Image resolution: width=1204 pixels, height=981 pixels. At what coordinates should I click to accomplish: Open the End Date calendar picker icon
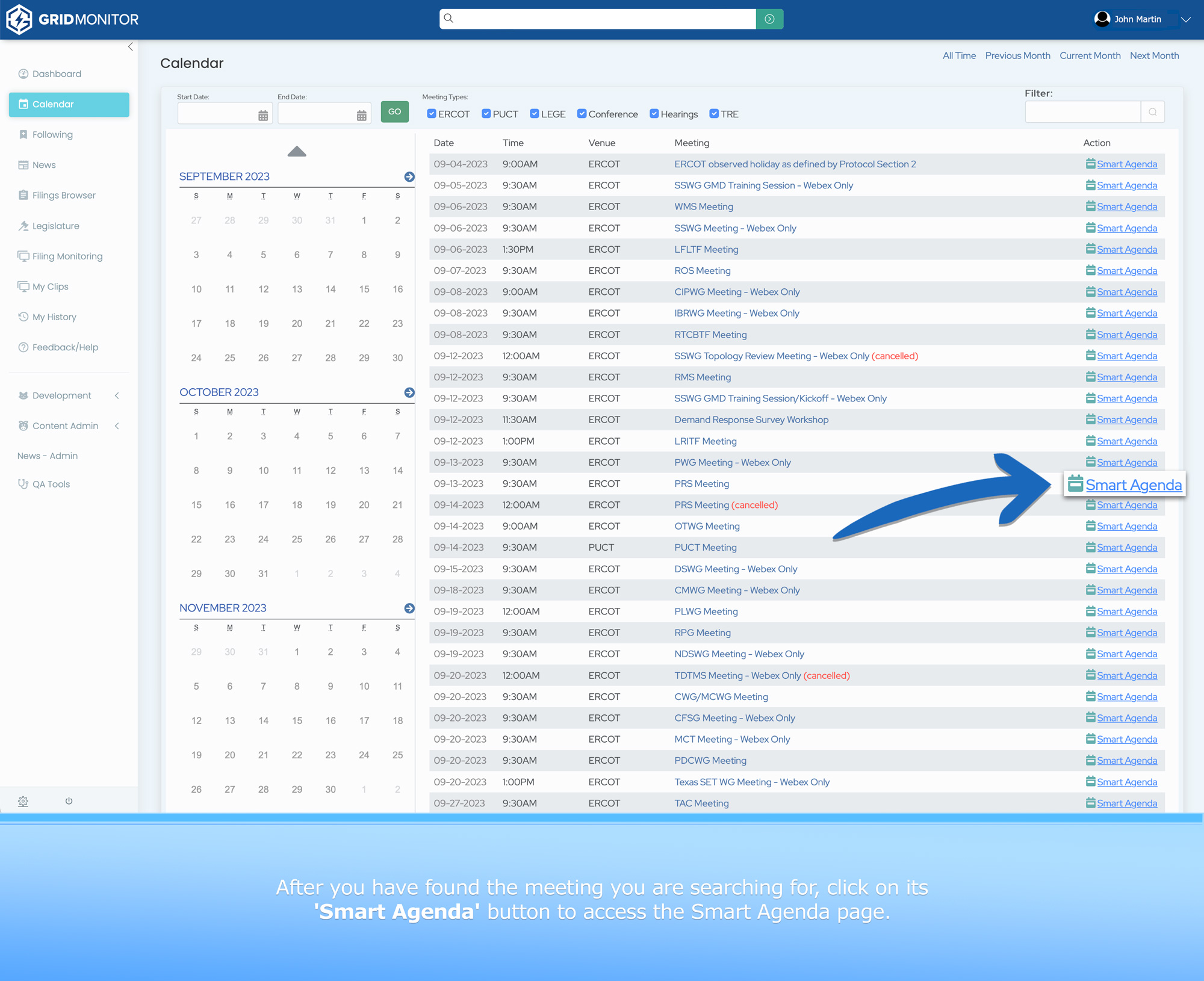point(361,116)
